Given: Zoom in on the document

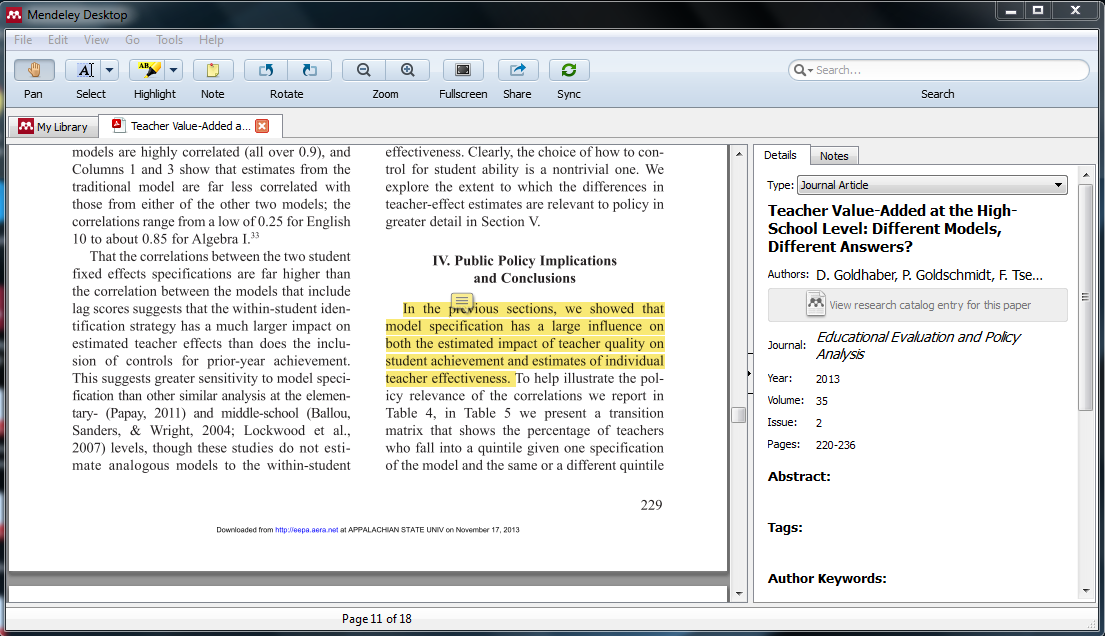Looking at the screenshot, I should (x=408, y=70).
